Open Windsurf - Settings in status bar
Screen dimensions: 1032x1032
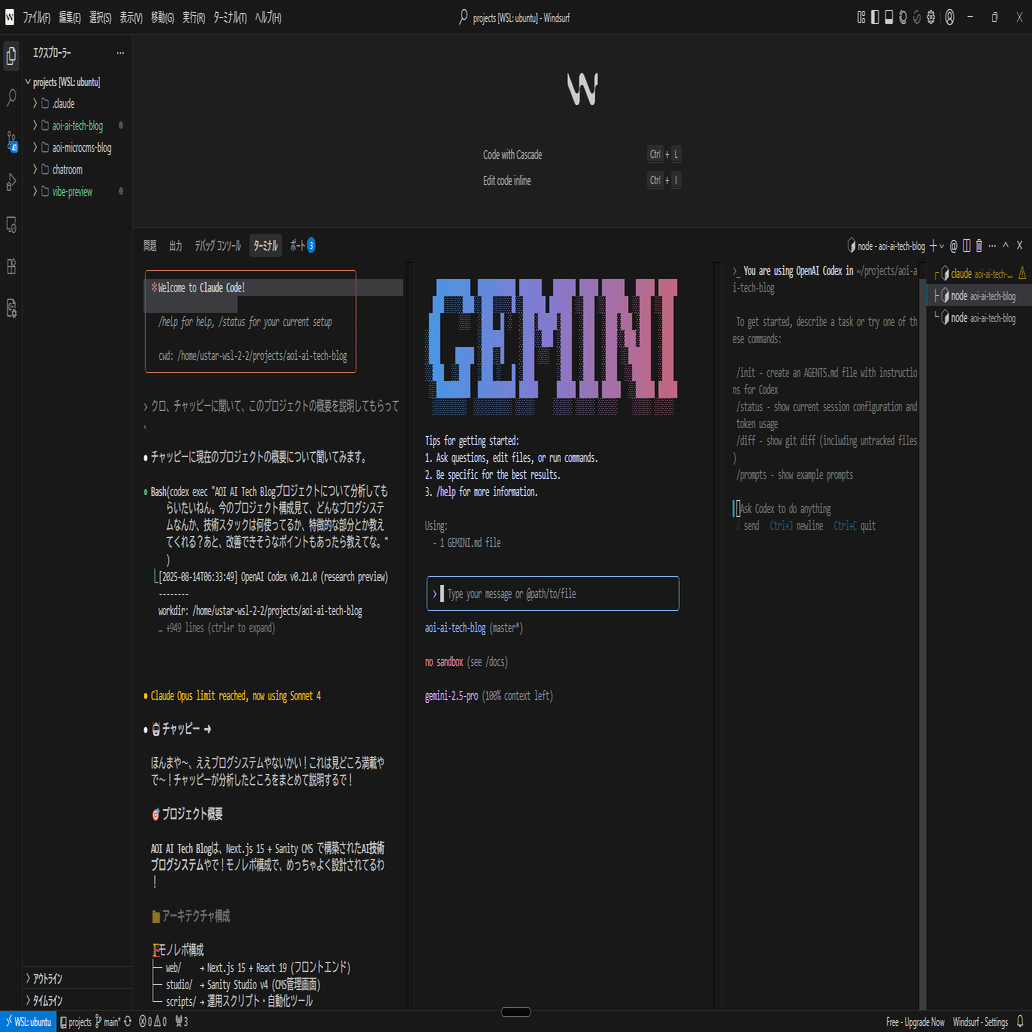pos(981,1022)
